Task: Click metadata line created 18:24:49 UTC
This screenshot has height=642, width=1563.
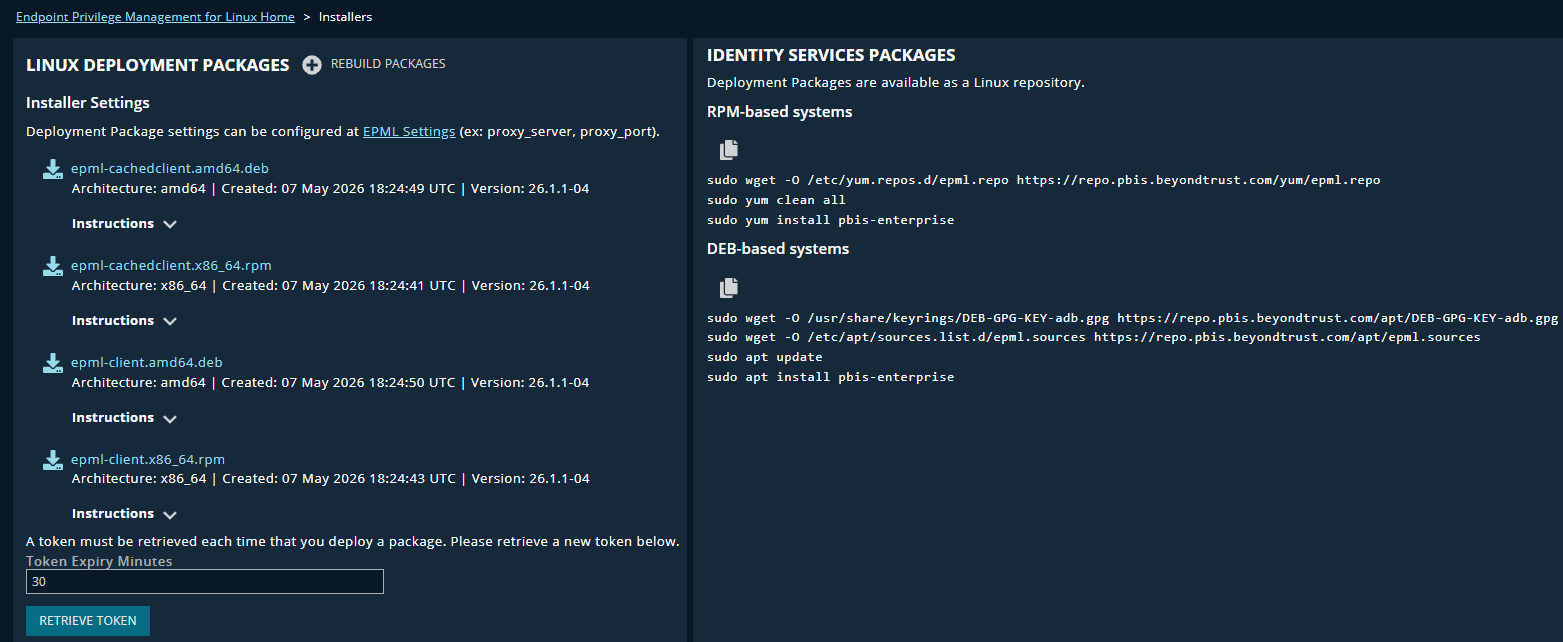Action: pyautogui.click(x=331, y=188)
